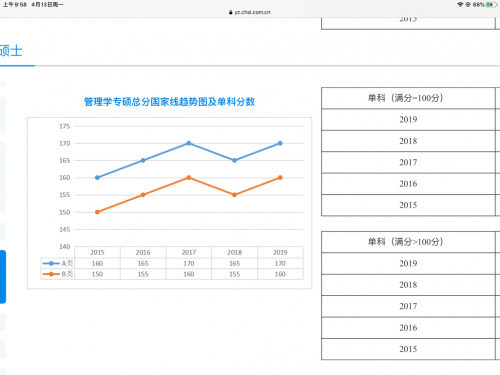Tap the Wi-Fi status icon
500x375 pixels.
(460, 4)
